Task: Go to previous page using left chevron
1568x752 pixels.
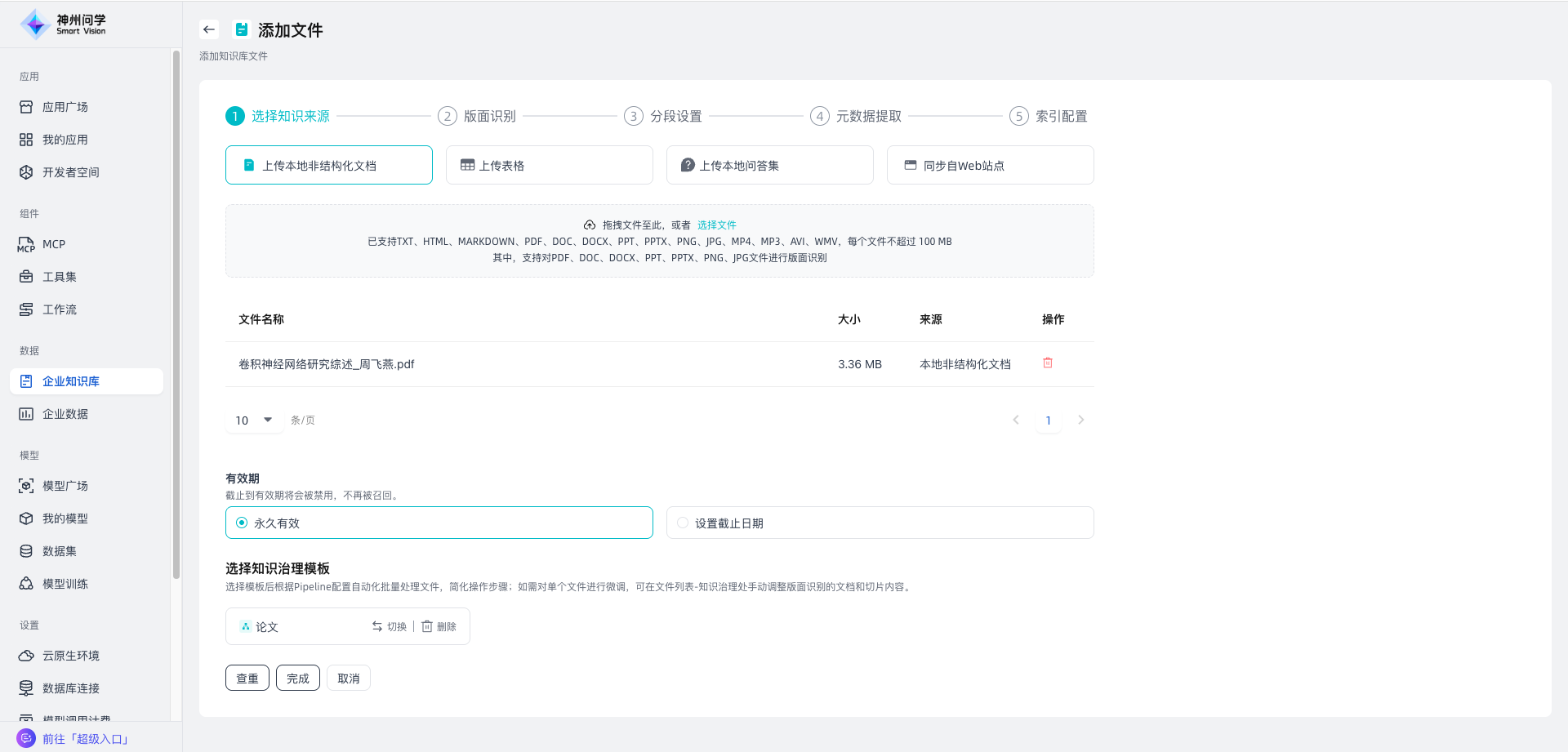Action: pos(1016,420)
